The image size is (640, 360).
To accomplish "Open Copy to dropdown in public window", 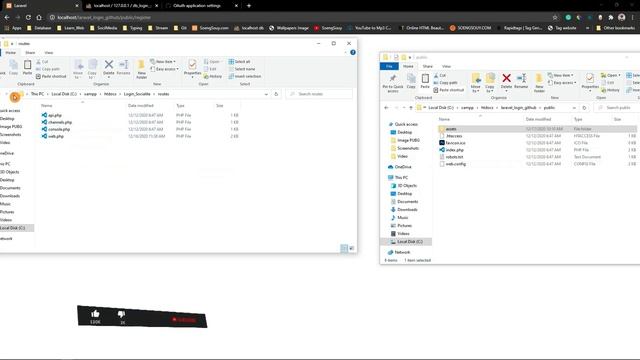I will [x=489, y=83].
